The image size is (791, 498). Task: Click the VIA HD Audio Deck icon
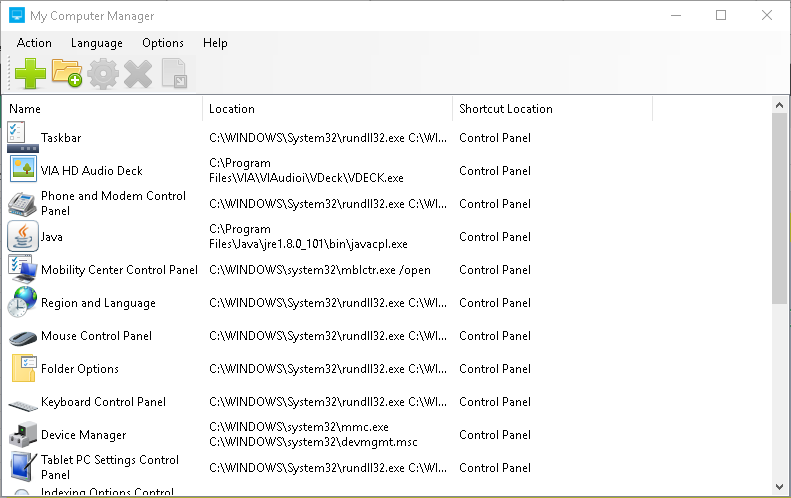[x=23, y=169]
